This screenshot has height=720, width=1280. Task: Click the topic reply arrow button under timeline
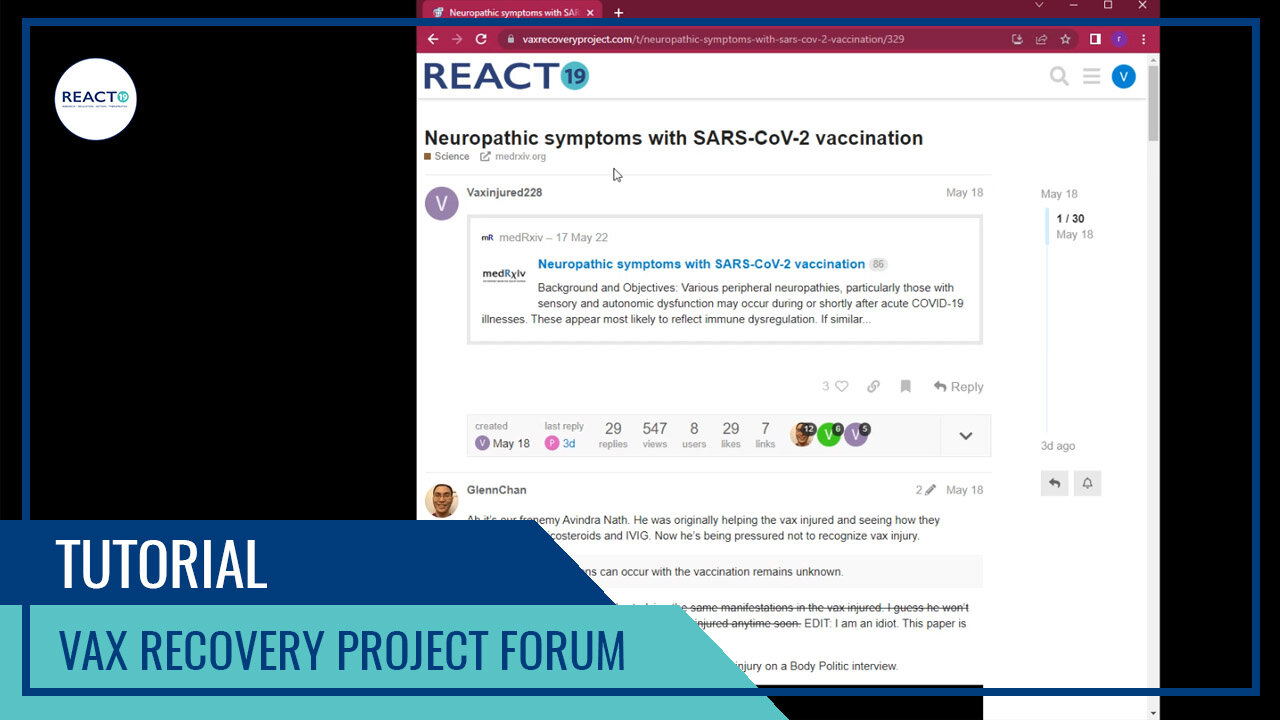pyautogui.click(x=1054, y=483)
